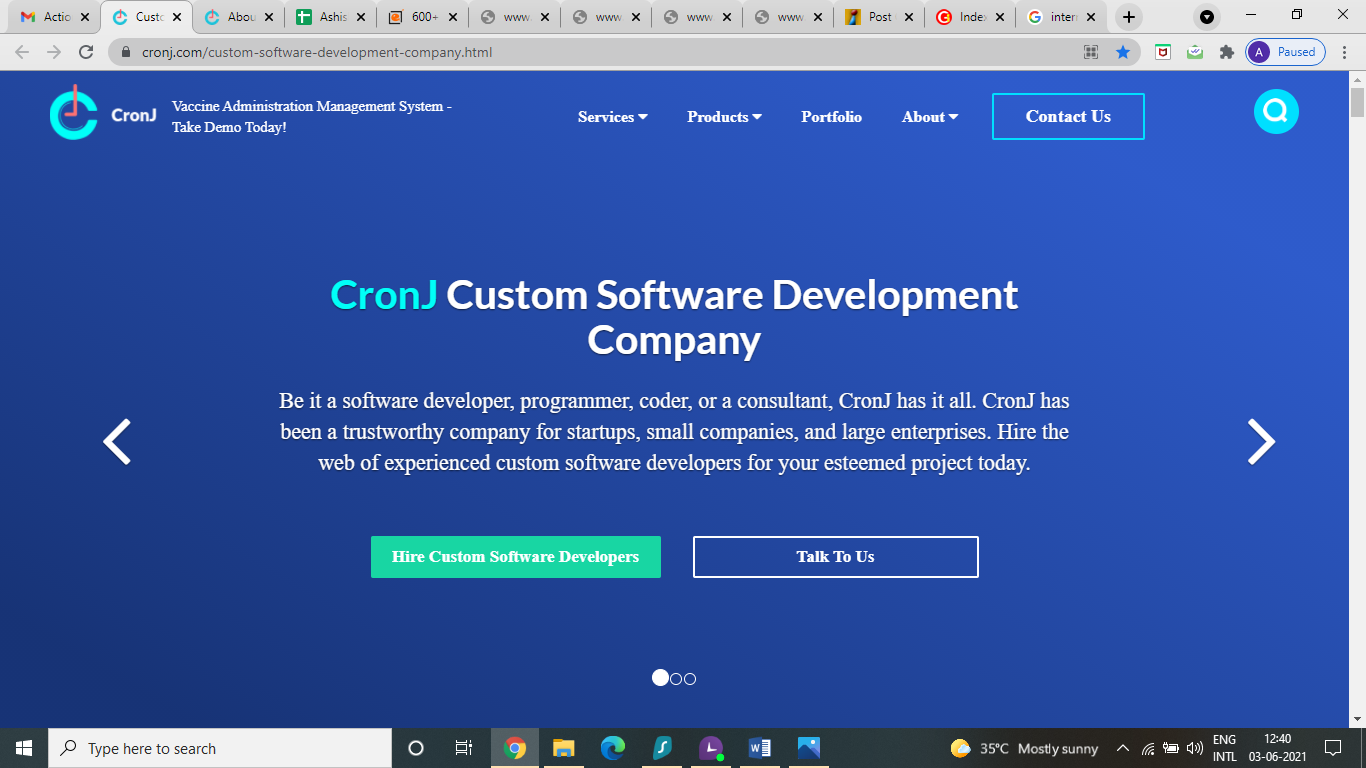Image resolution: width=1366 pixels, height=768 pixels.
Task: Open Microsoft Word from the taskbar
Action: click(759, 747)
